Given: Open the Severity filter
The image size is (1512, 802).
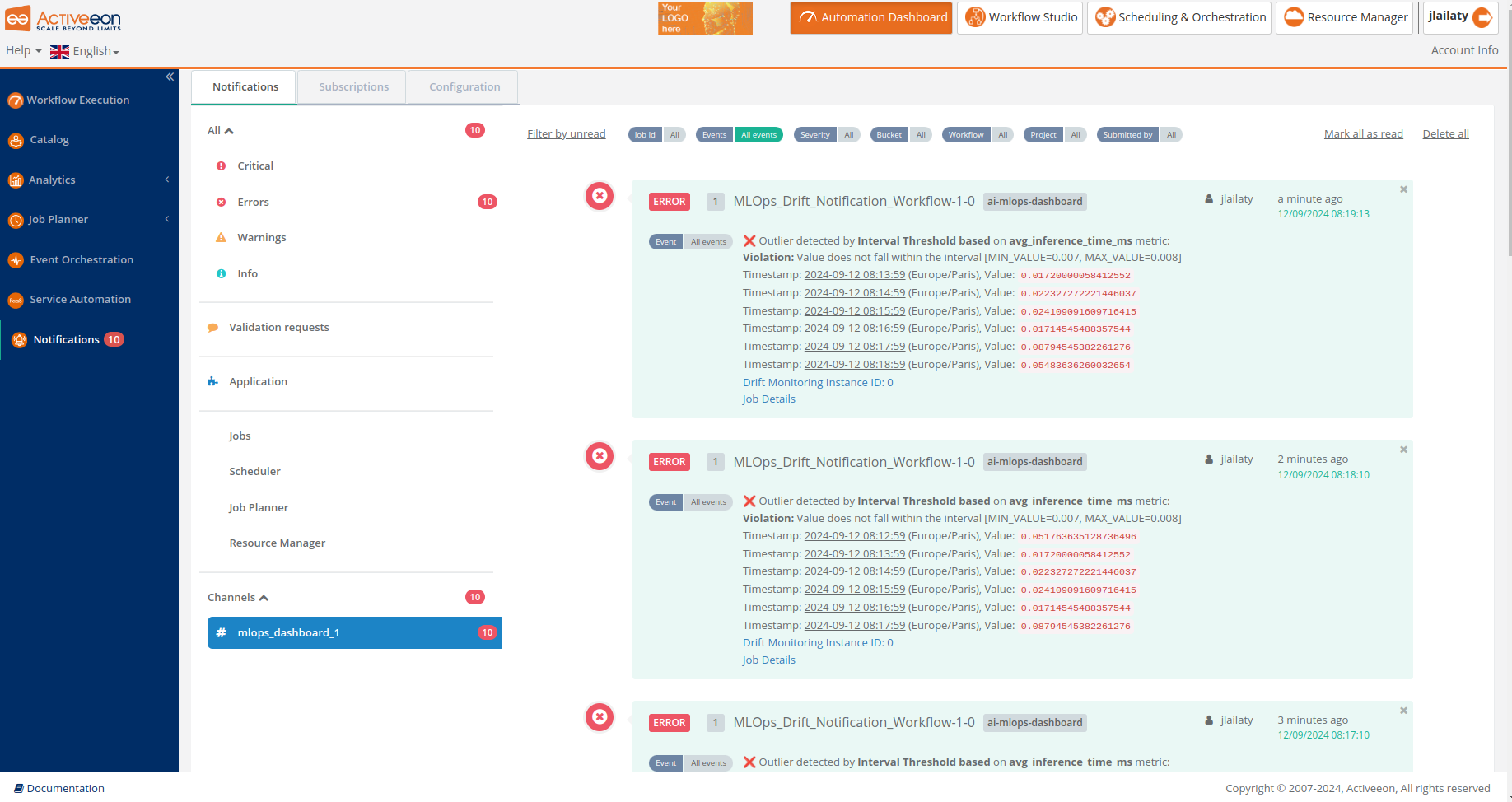Looking at the screenshot, I should tap(827, 135).
